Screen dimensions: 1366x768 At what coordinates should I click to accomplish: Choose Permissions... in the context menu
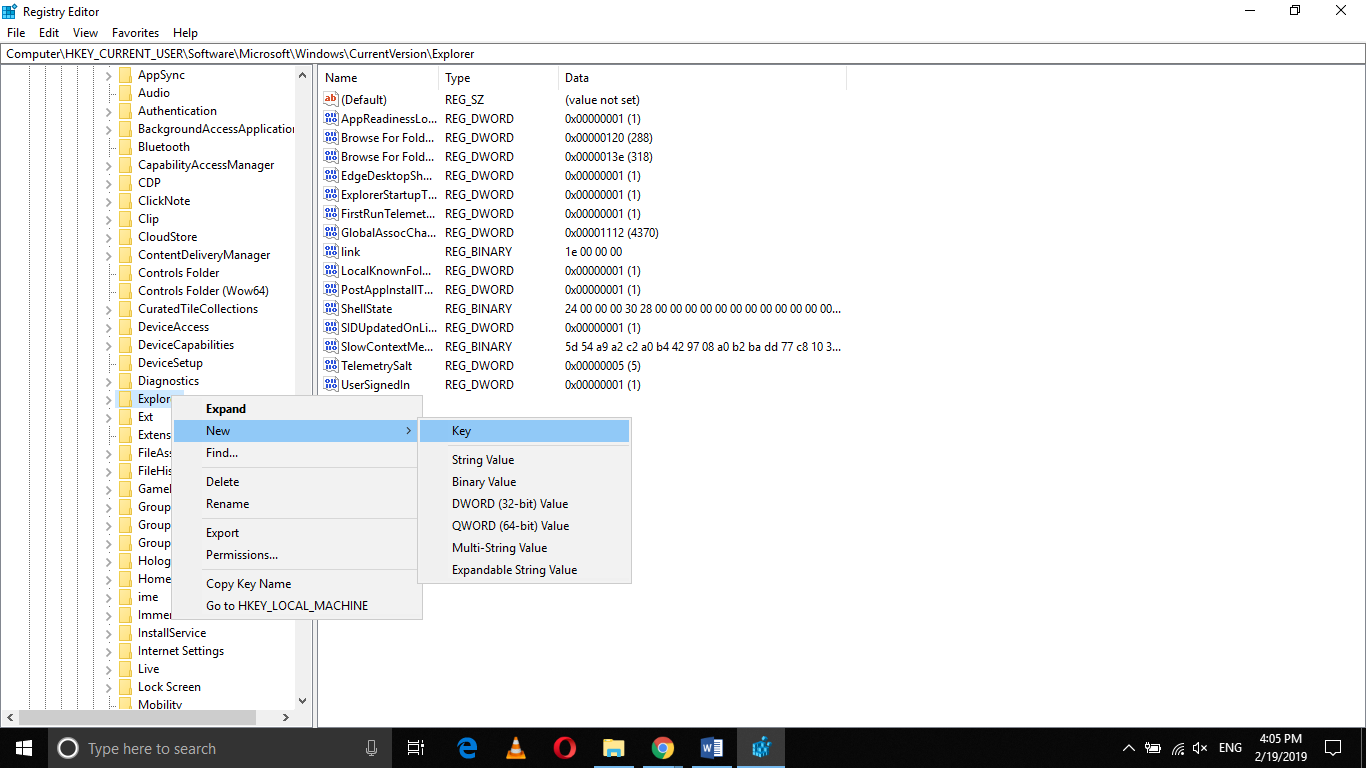[x=297, y=555]
